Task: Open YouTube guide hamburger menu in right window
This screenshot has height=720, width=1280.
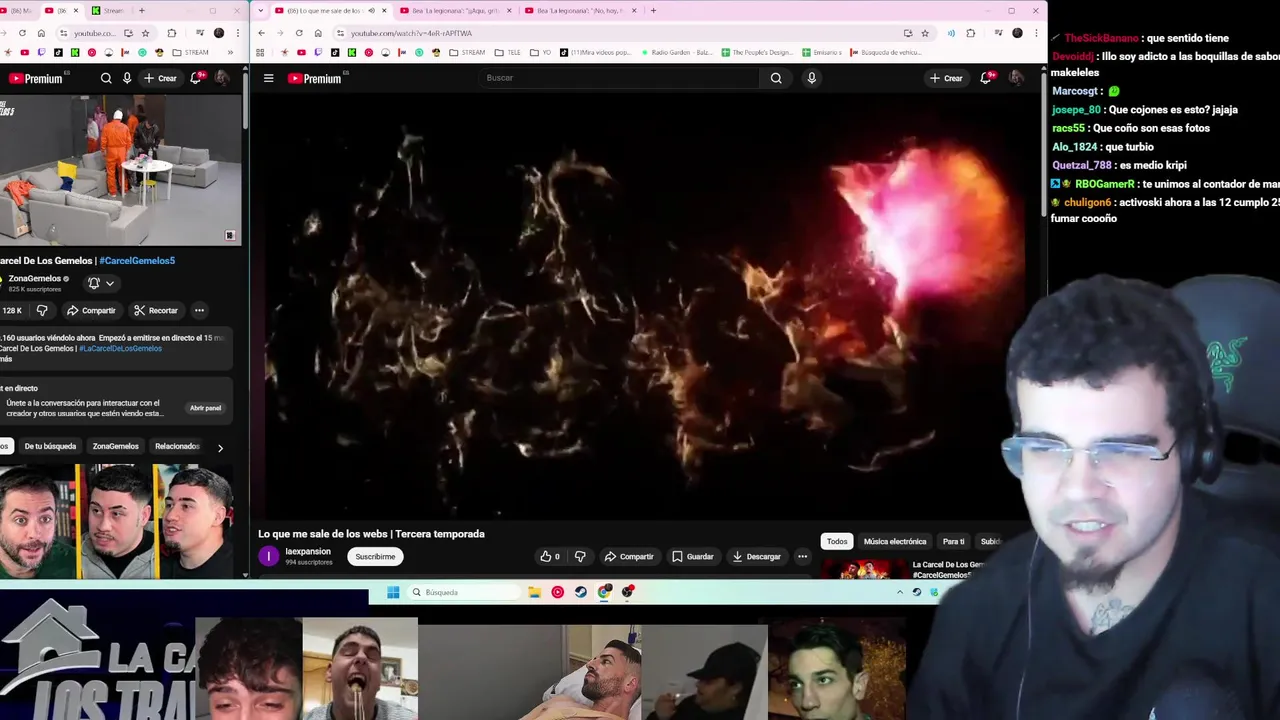Action: pyautogui.click(x=268, y=78)
